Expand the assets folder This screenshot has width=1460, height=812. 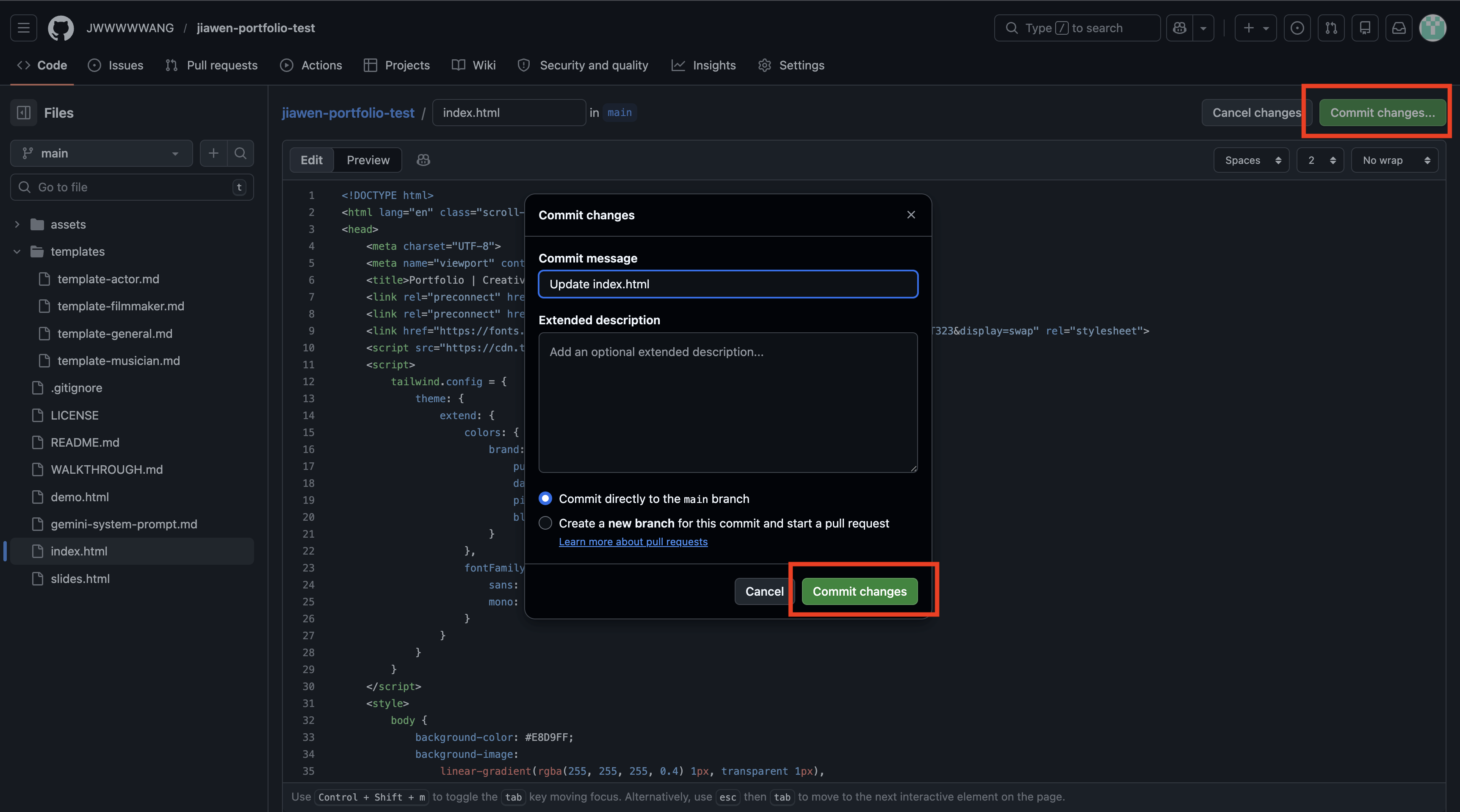tap(17, 224)
